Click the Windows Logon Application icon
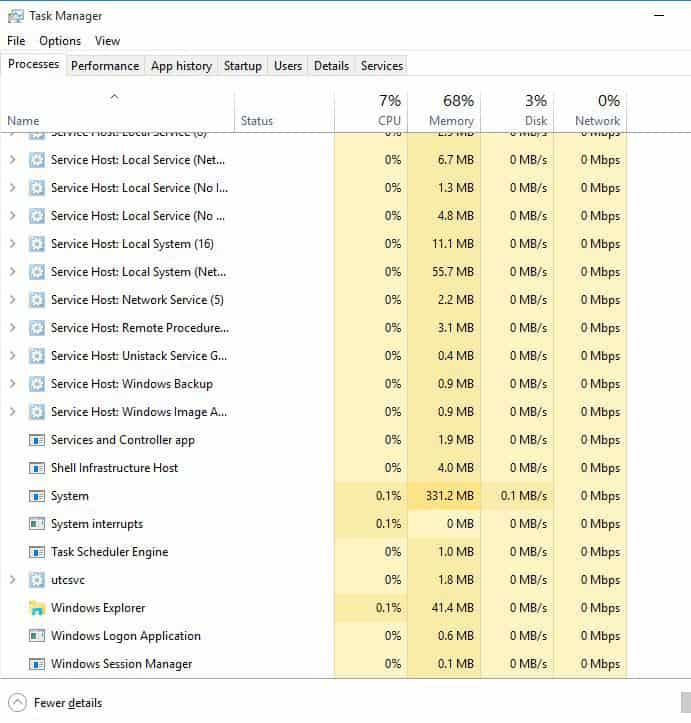Image resolution: width=691 pixels, height=723 pixels. [36, 636]
